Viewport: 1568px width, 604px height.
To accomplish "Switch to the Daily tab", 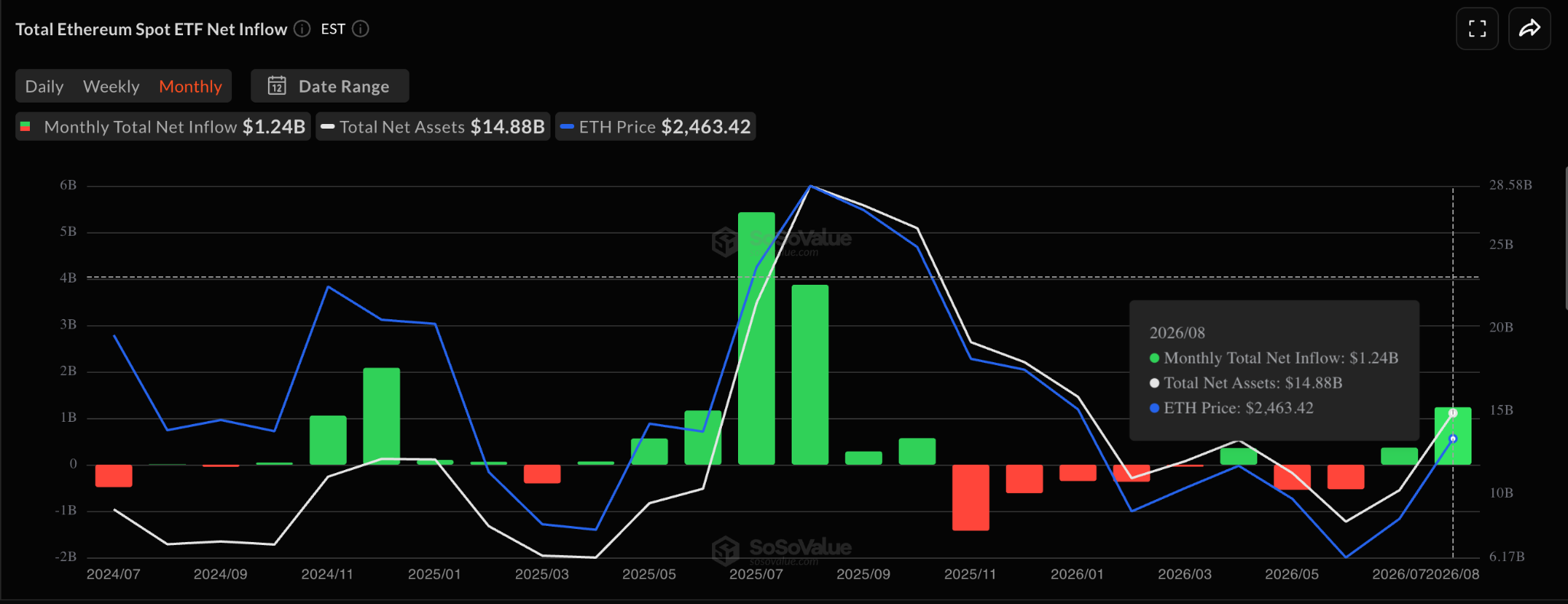I will (x=44, y=87).
